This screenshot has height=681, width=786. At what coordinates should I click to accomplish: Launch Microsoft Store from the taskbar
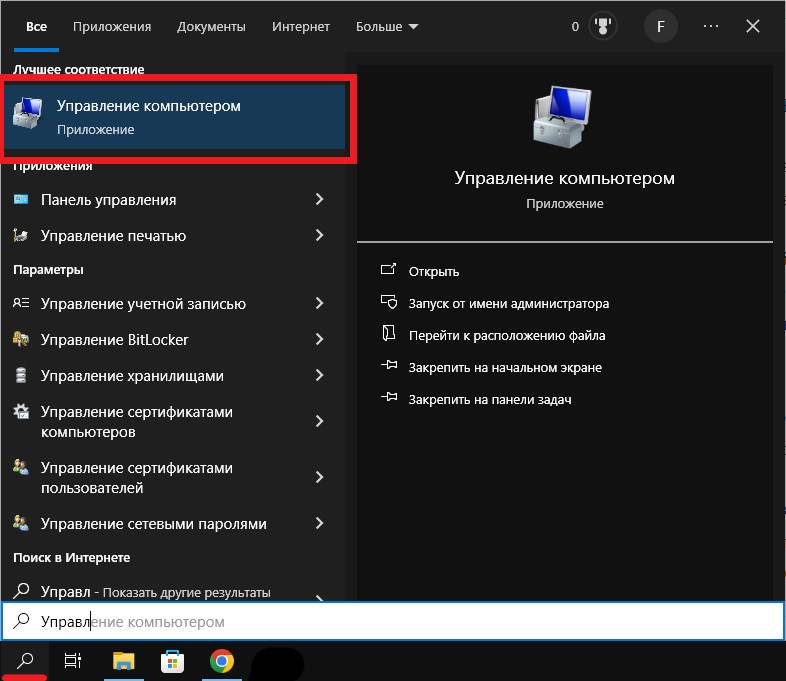172,660
